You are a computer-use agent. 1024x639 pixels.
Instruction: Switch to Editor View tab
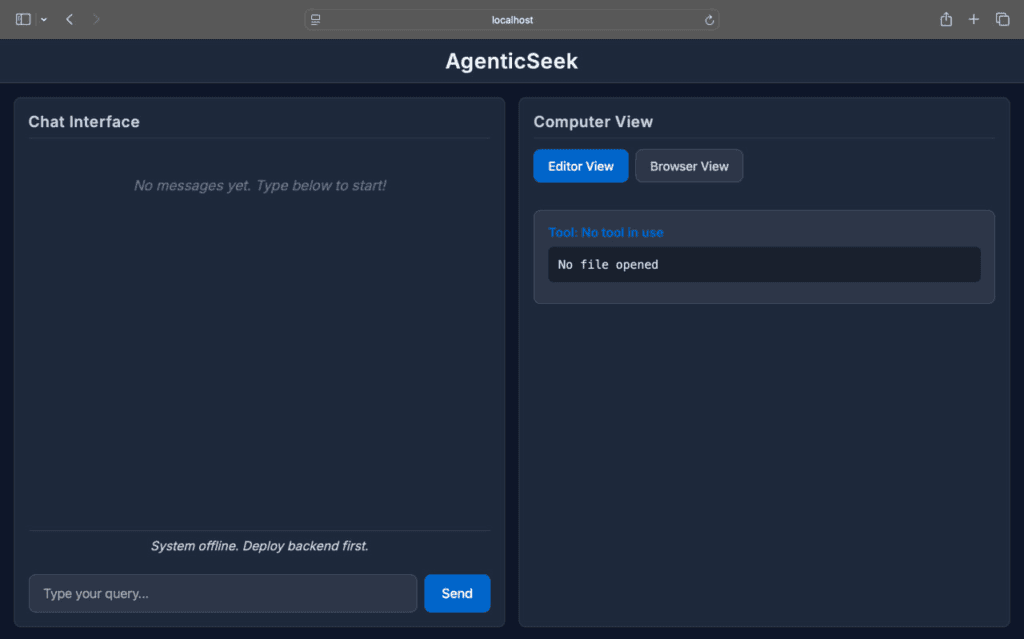[x=581, y=166]
